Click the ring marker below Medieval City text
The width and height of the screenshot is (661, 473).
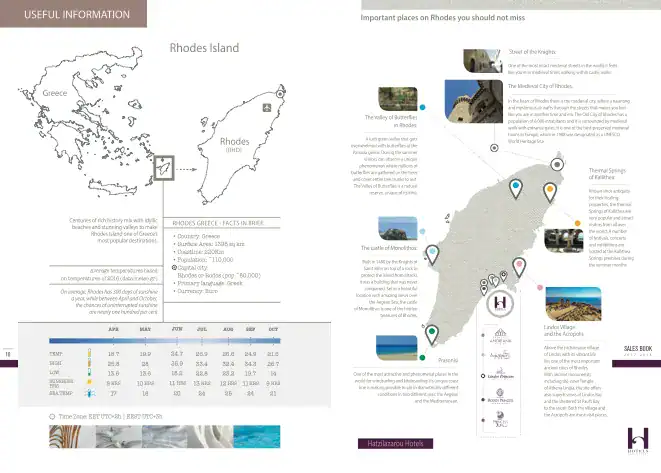(x=494, y=148)
